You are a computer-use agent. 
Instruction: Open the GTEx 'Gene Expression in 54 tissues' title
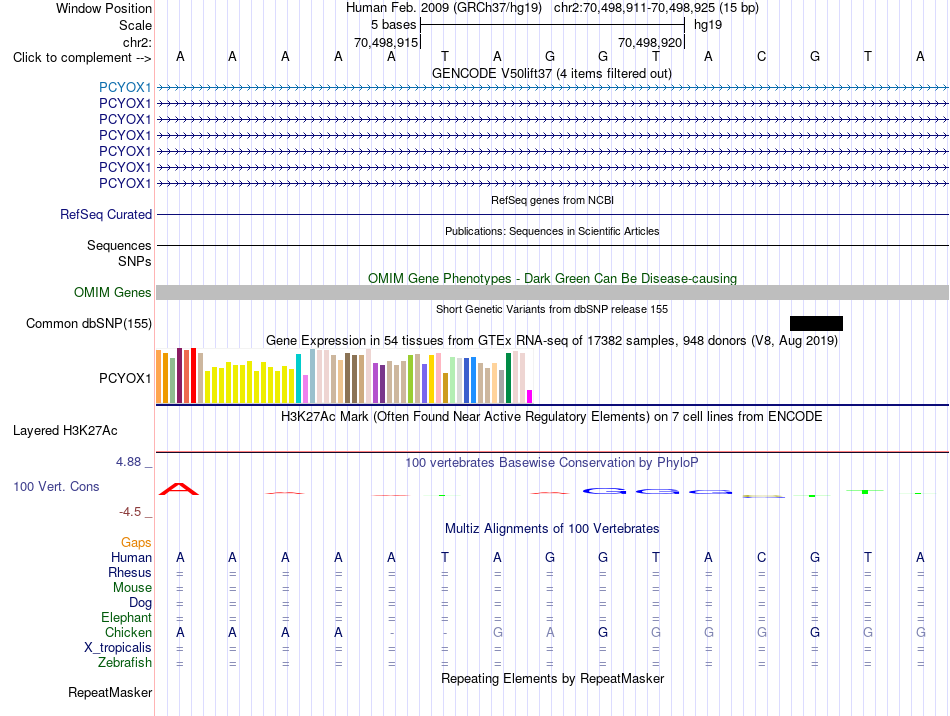point(552,340)
